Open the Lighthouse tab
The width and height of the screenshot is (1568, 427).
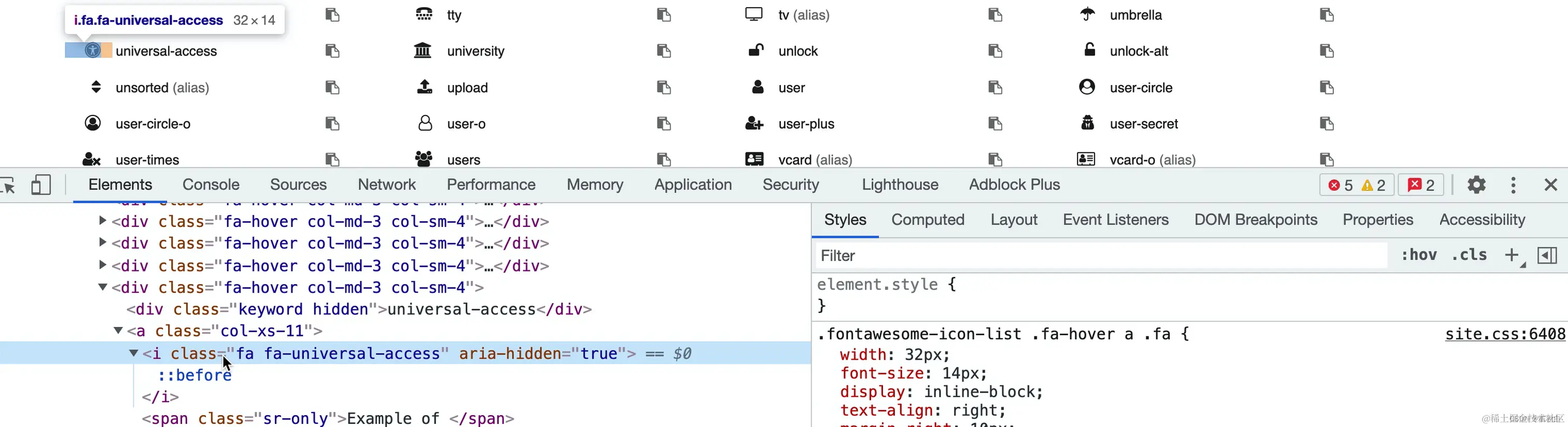[x=900, y=184]
